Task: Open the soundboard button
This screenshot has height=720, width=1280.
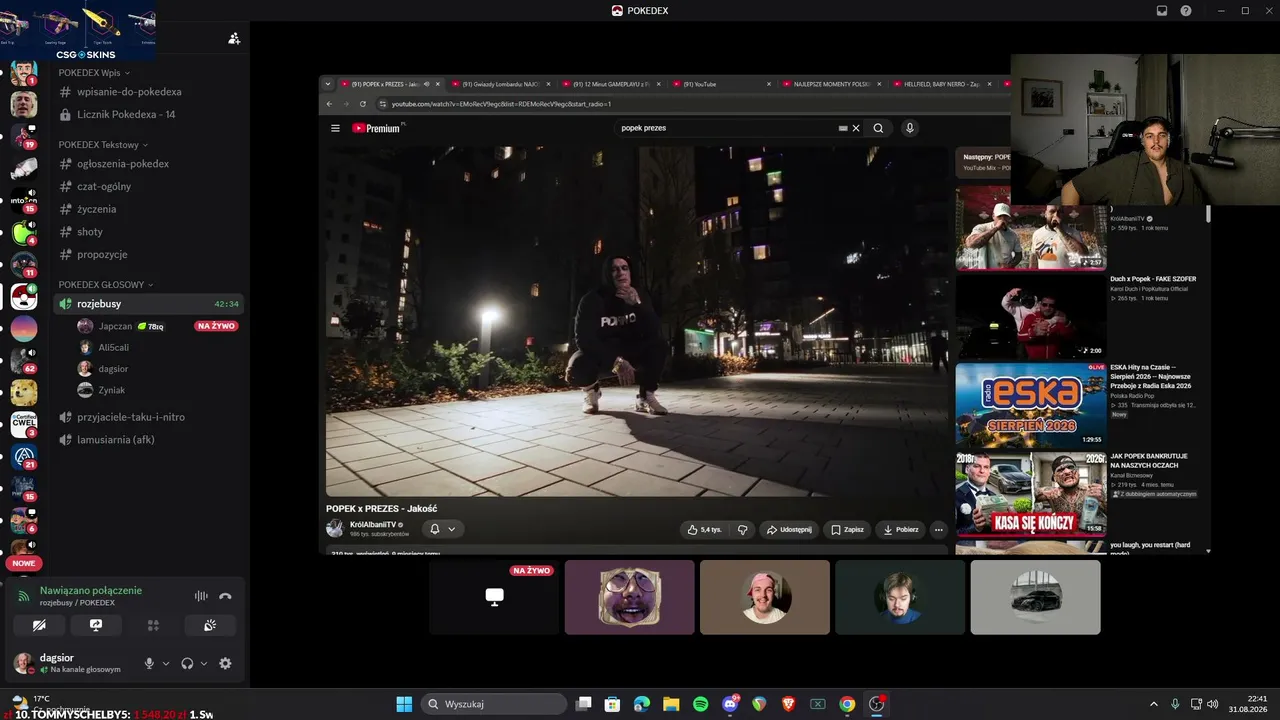Action: tap(210, 625)
